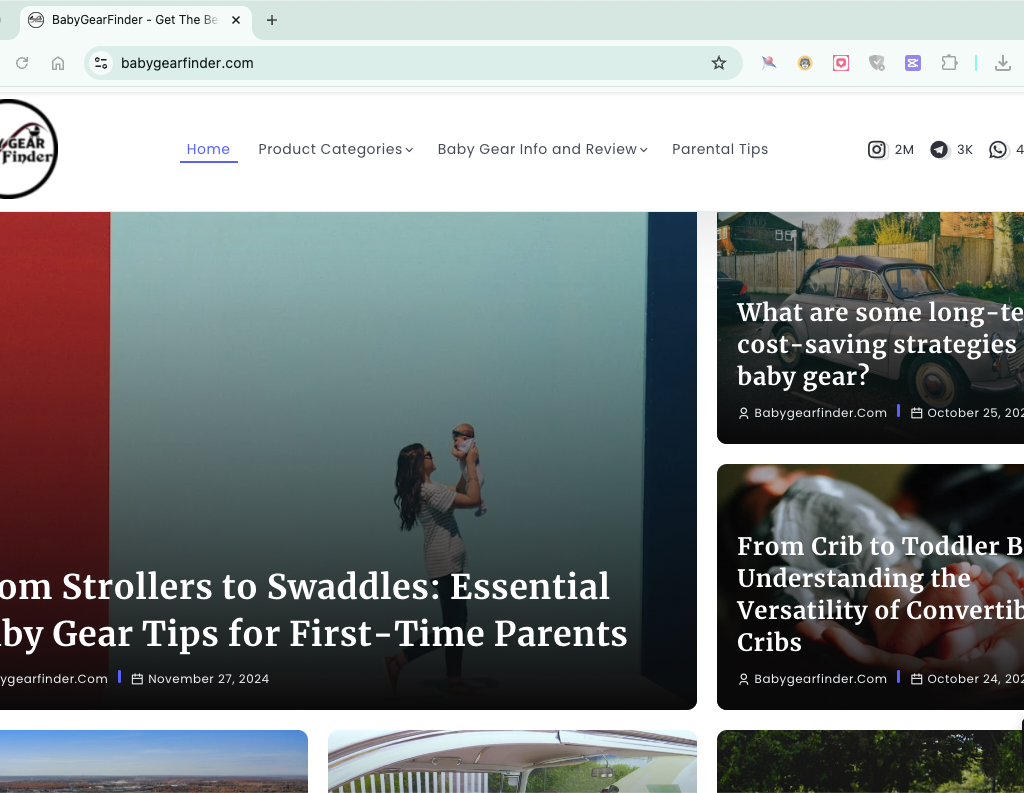Expand the Product Categories dropdown
This screenshot has height=793, width=1024.
pos(335,149)
